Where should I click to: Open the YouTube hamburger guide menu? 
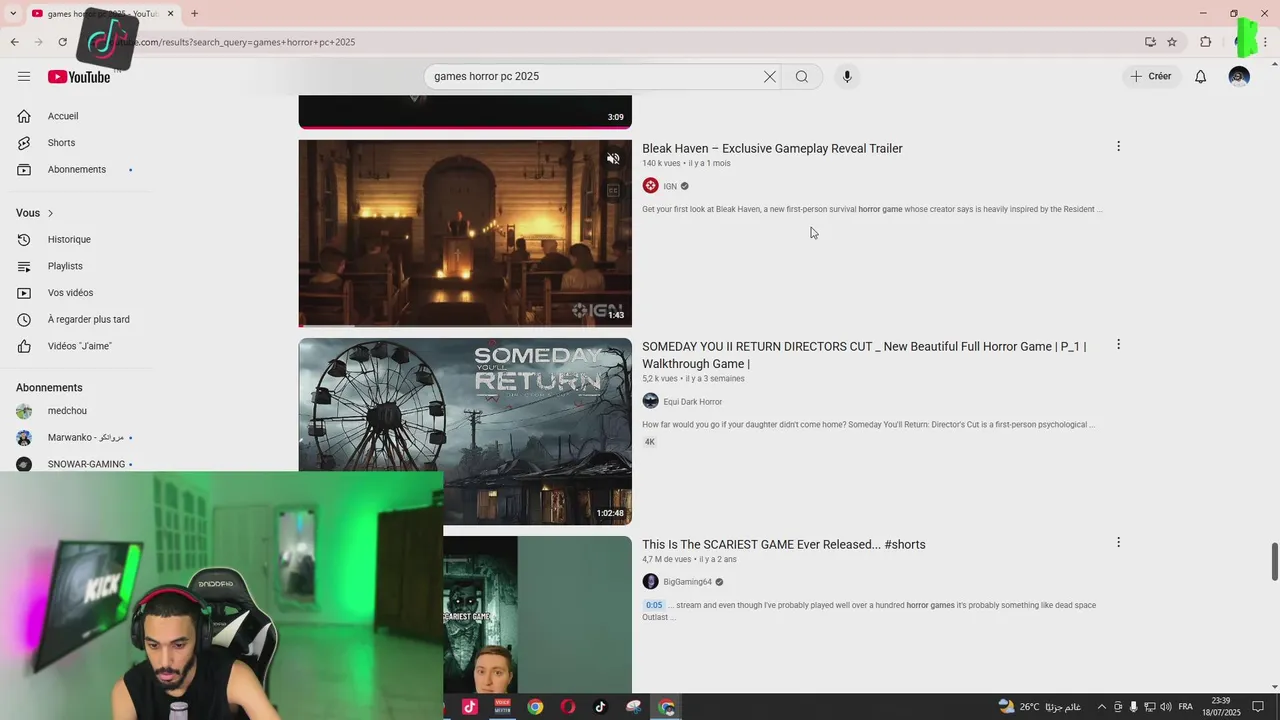24,77
